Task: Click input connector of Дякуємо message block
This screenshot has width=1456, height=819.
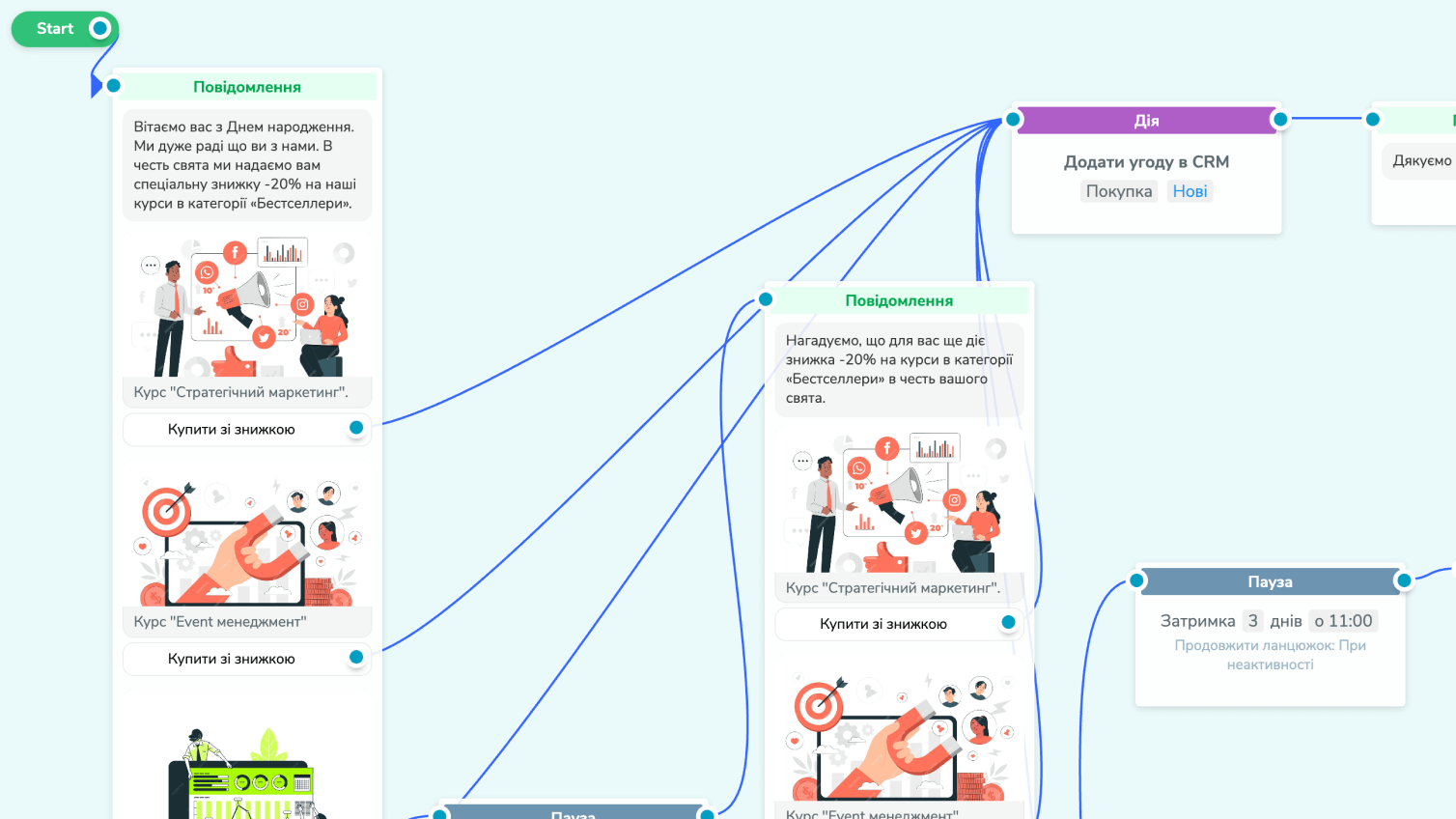Action: (x=1373, y=120)
